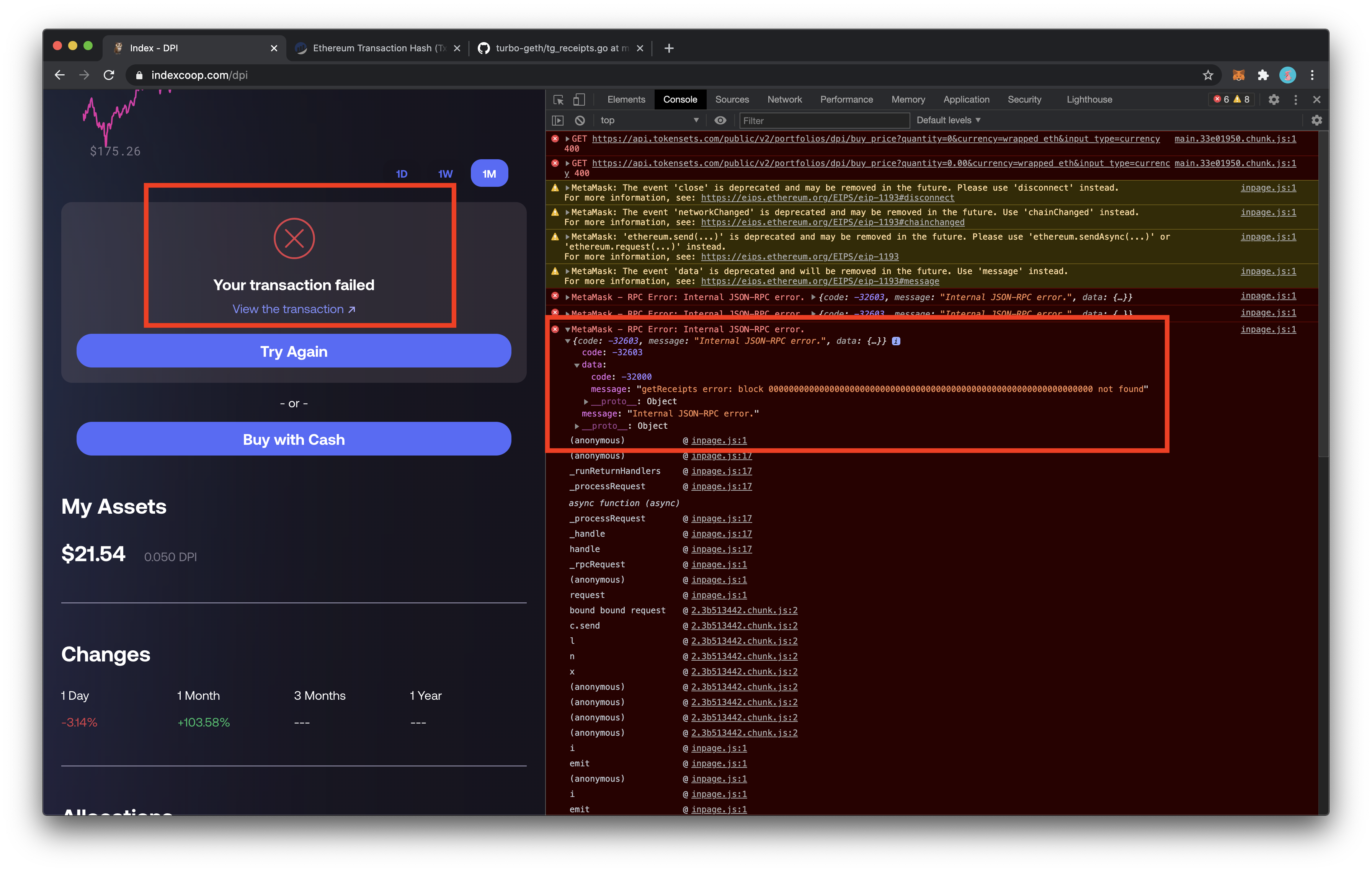This screenshot has height=872, width=1372.
Task: Open the View the transaction link
Action: point(294,309)
